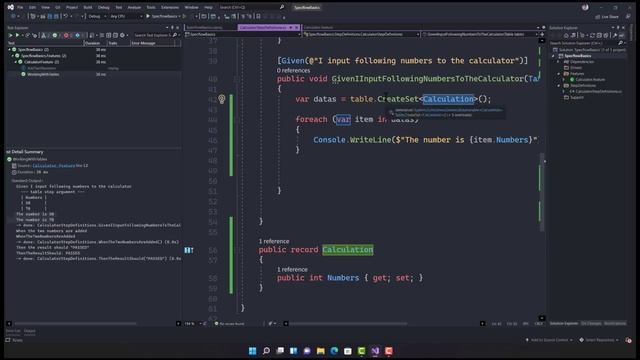Image resolution: width=640 pixels, height=360 pixels.
Task: Switch to Git Changes tab
Action: [x=591, y=323]
